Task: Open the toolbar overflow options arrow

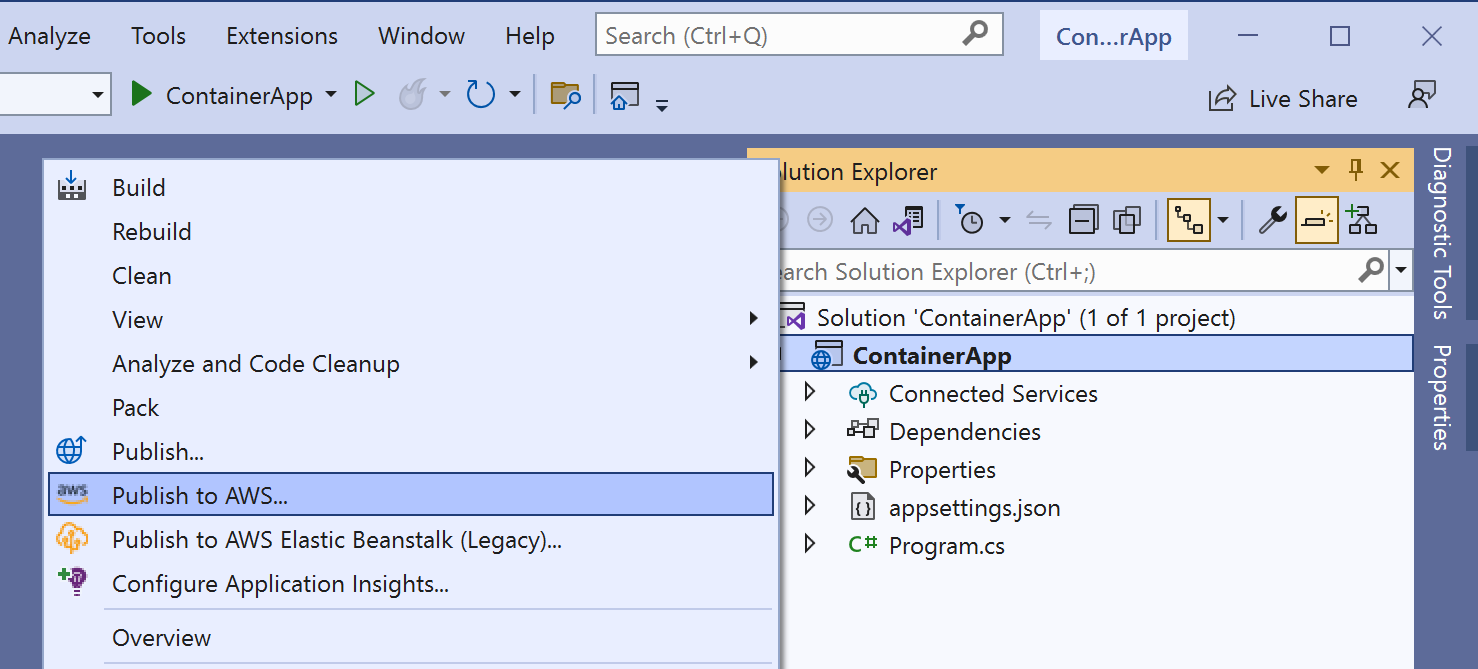Action: pos(662,104)
